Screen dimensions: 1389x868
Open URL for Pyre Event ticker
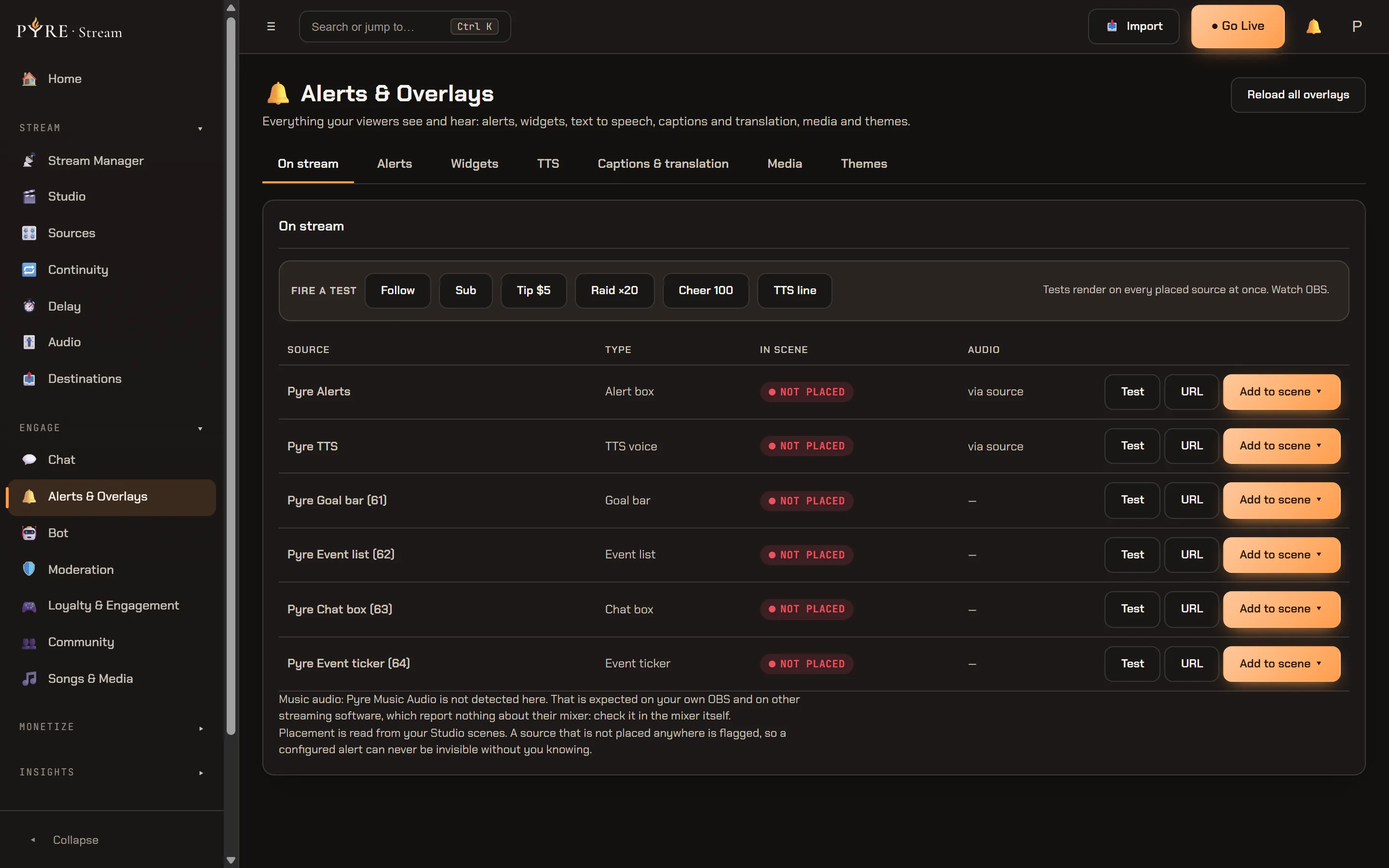1192,664
